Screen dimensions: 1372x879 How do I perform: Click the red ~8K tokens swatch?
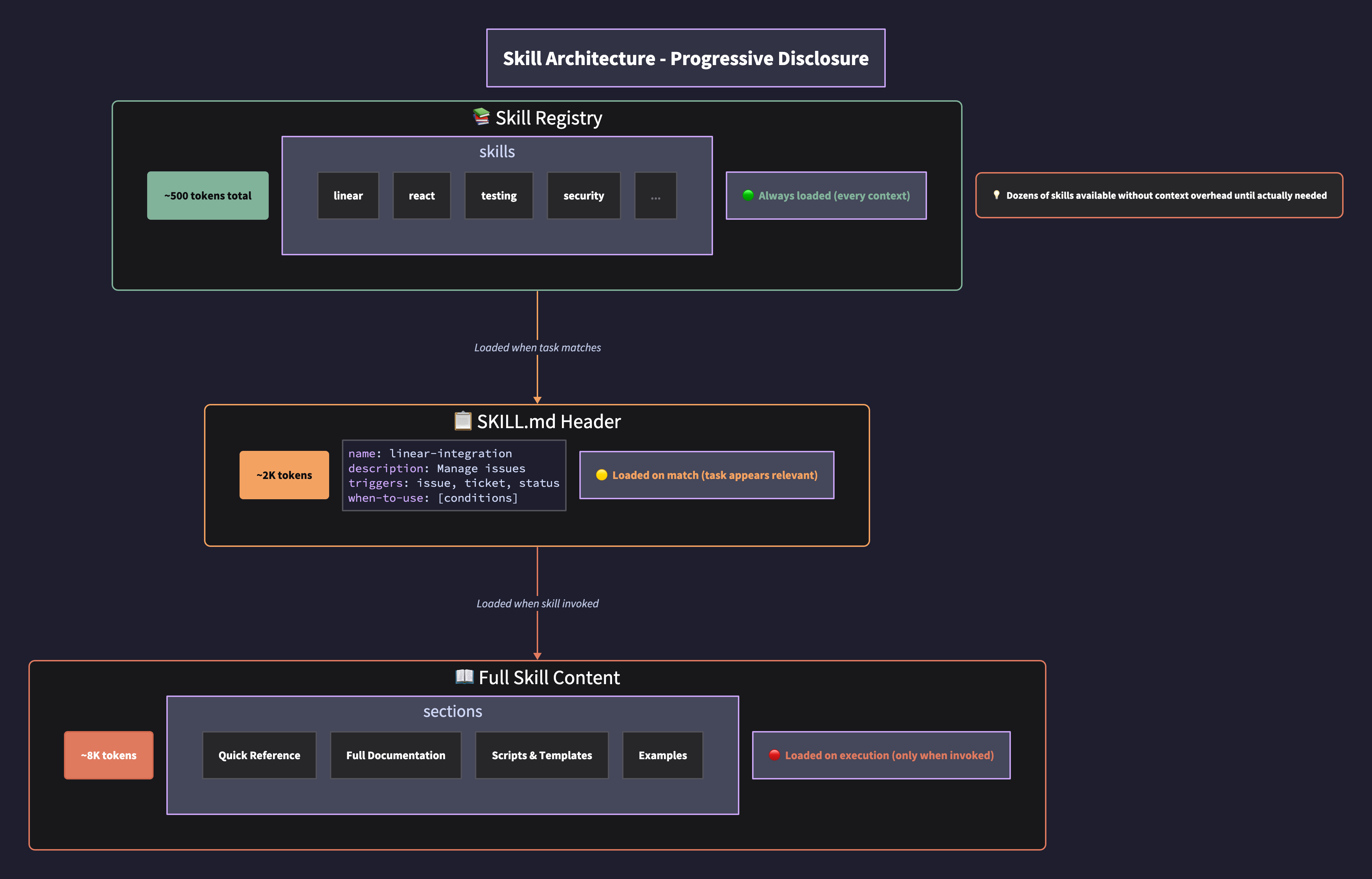pyautogui.click(x=108, y=755)
